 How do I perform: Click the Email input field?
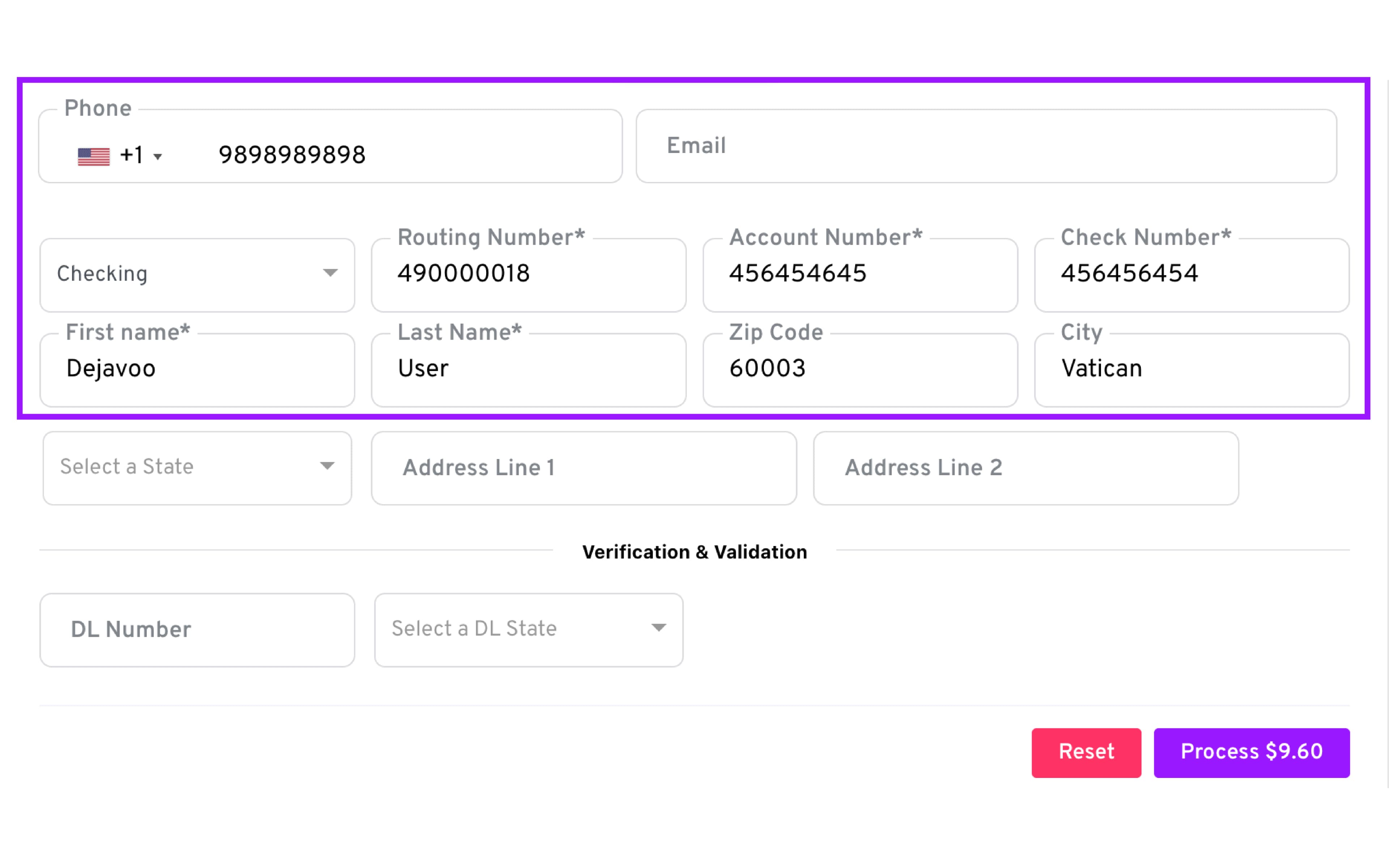click(985, 146)
